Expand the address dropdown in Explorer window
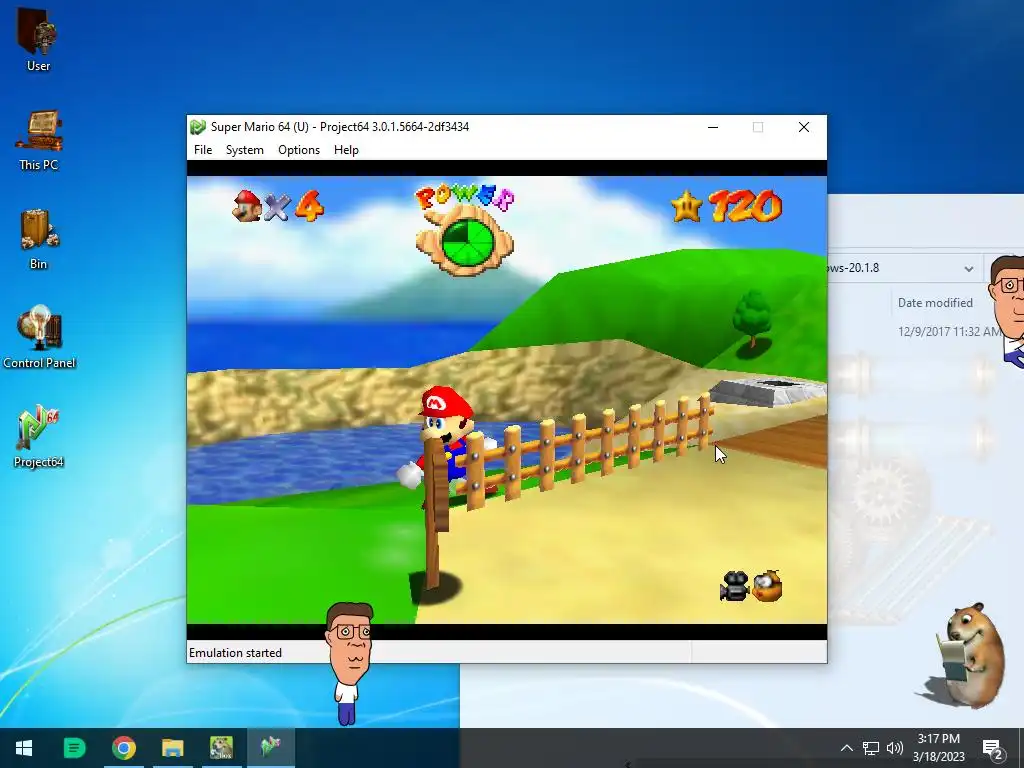 pos(968,268)
